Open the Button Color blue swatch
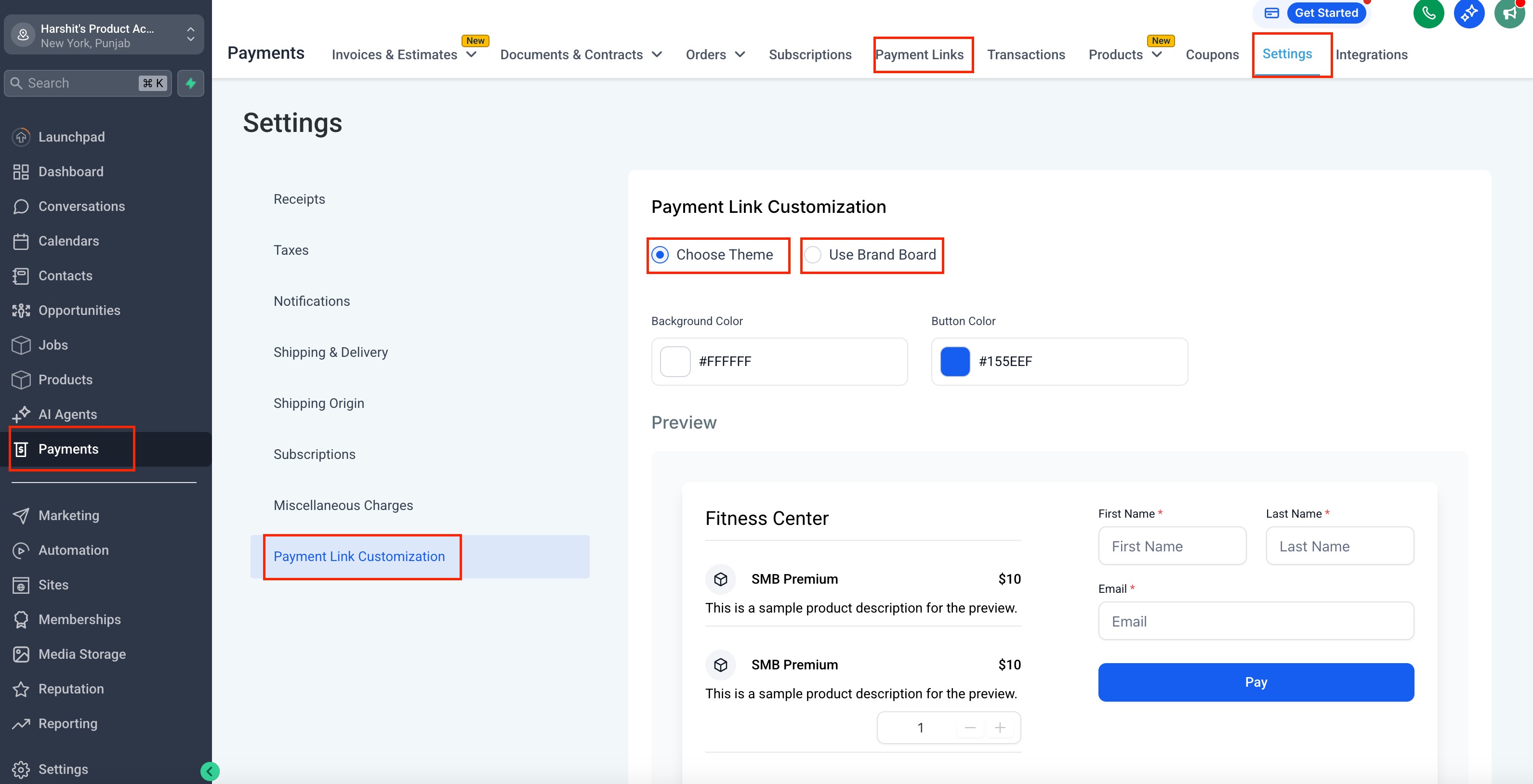The height and width of the screenshot is (784, 1533). tap(954, 362)
